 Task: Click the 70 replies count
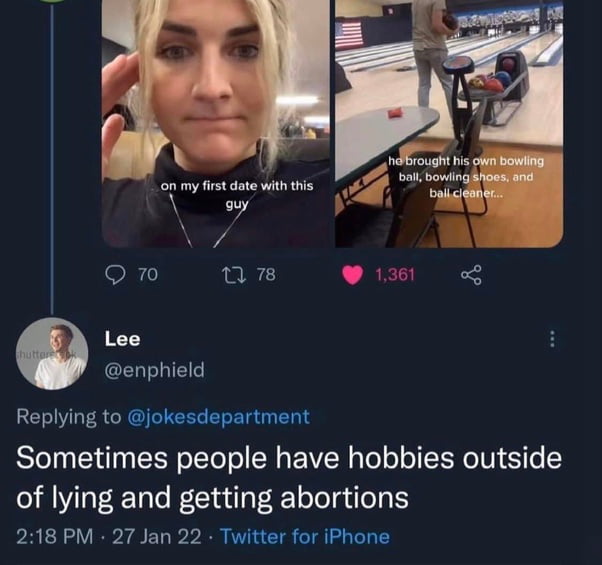148,275
